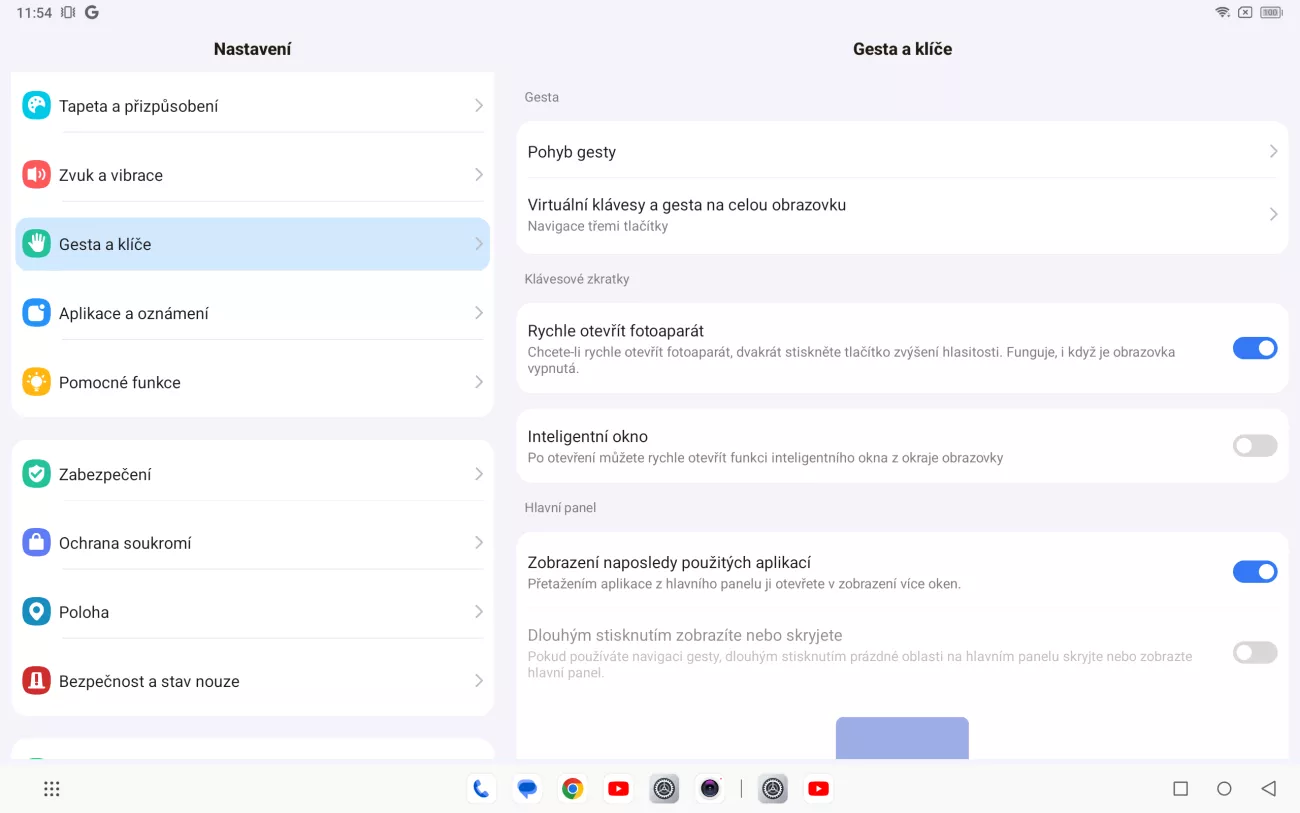Turn off Zobrazení naposledy použitých aplikací toggle

point(1254,572)
